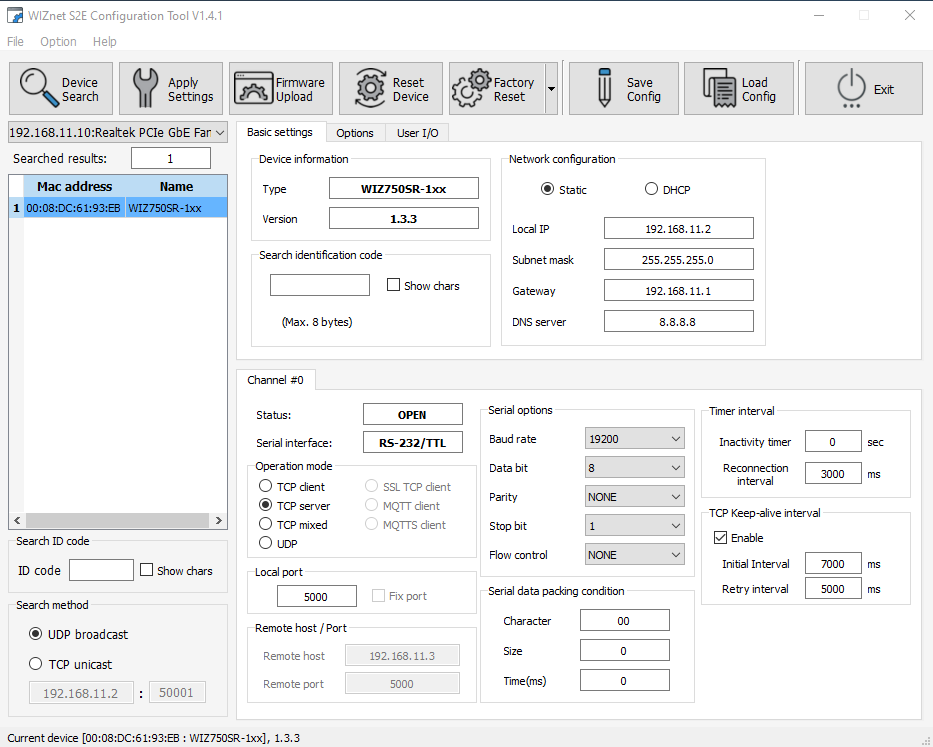
Task: Select the DHCP radio button
Action: 652,189
